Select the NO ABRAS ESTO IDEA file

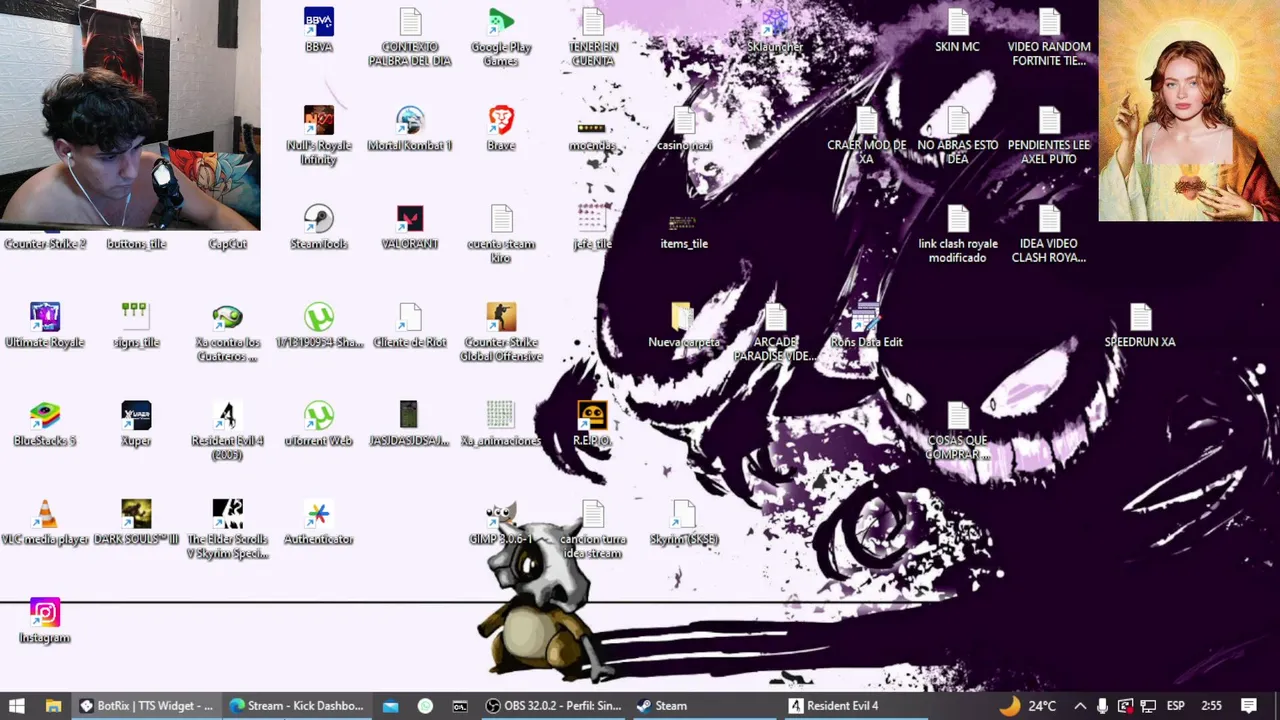[x=957, y=135]
